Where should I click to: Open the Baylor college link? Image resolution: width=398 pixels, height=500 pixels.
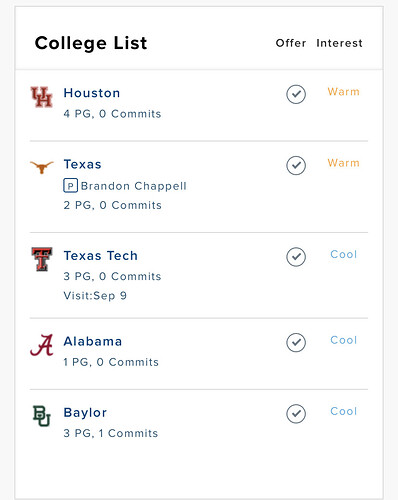[x=85, y=413]
